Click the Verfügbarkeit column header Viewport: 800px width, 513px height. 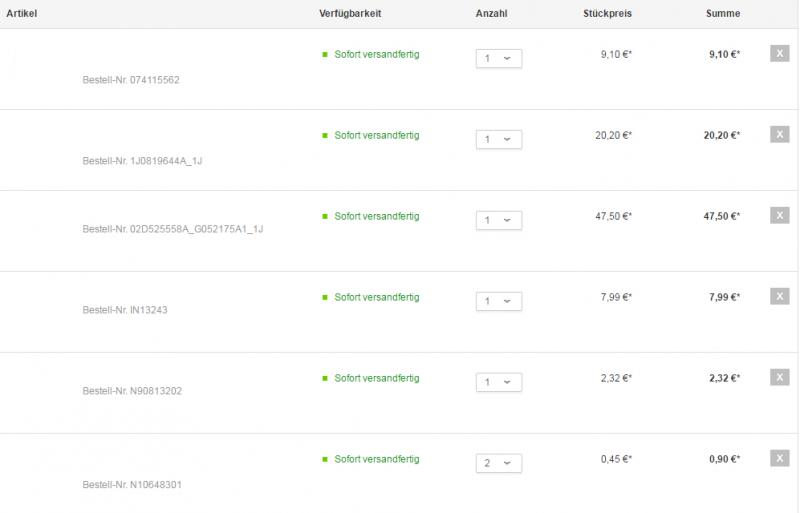pyautogui.click(x=349, y=14)
